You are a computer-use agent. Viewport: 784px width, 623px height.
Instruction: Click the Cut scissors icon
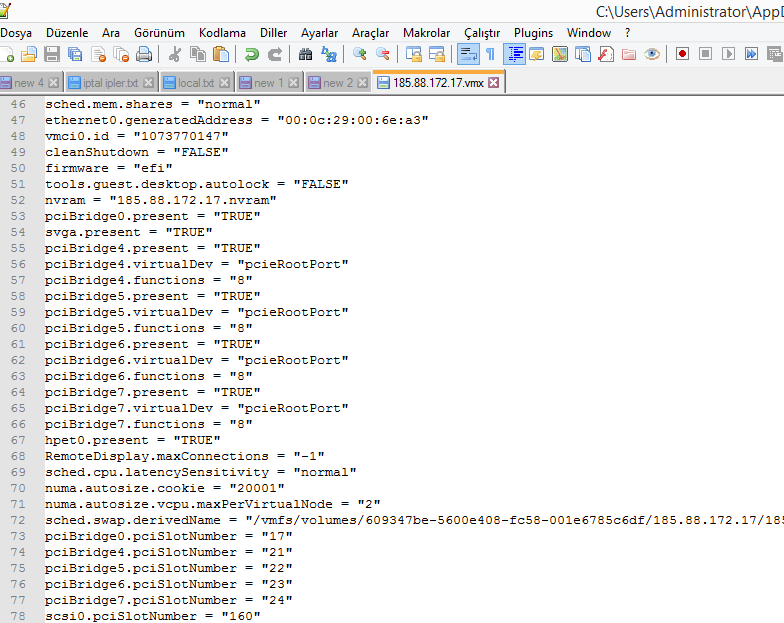(174, 54)
